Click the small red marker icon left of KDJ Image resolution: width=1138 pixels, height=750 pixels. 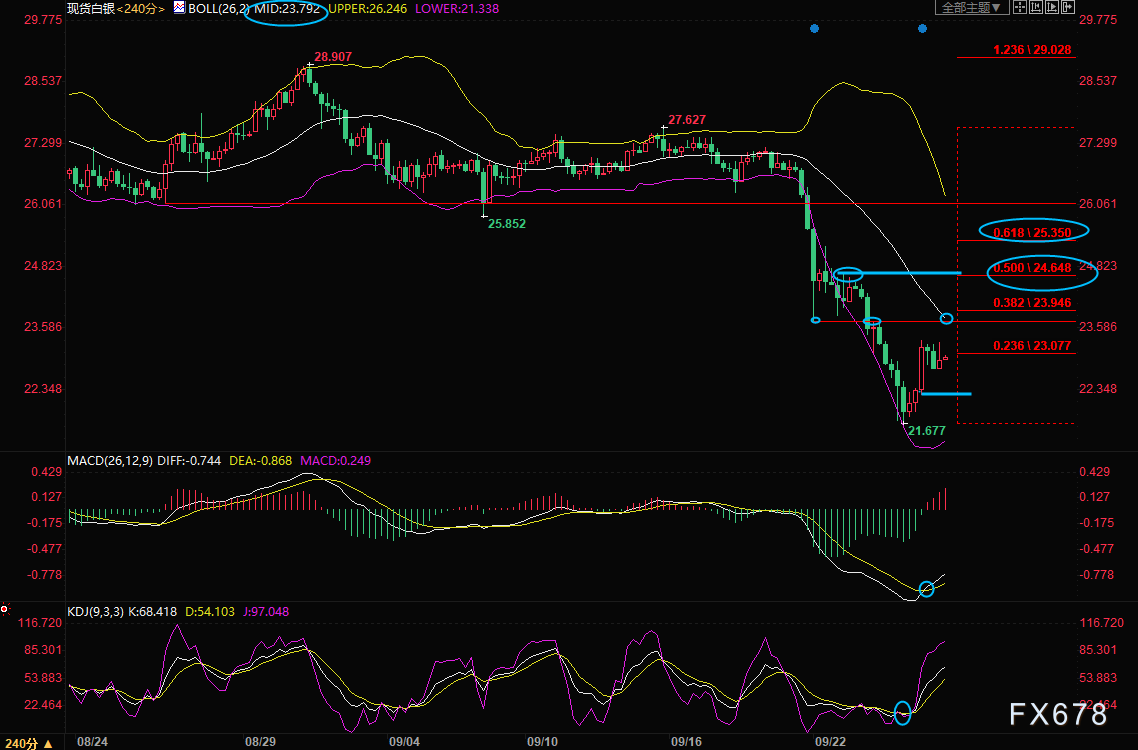point(4,608)
